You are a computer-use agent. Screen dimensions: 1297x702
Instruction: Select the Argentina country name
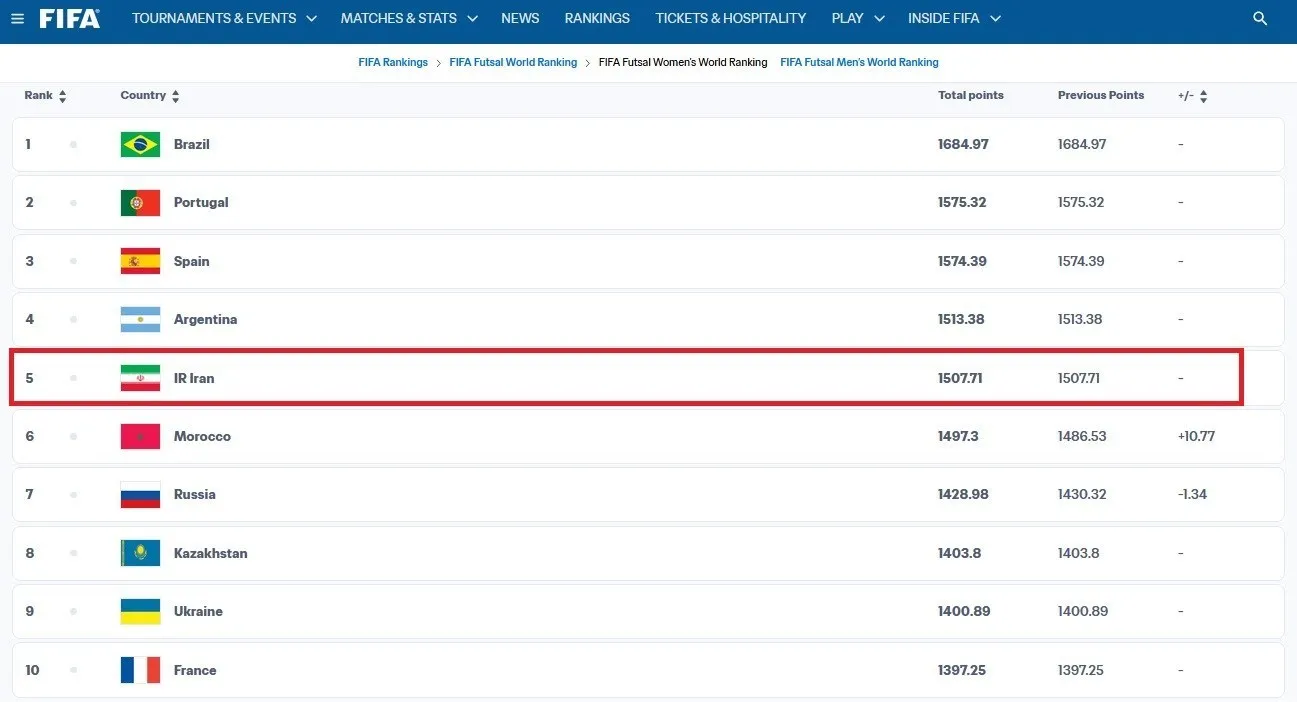coord(205,319)
